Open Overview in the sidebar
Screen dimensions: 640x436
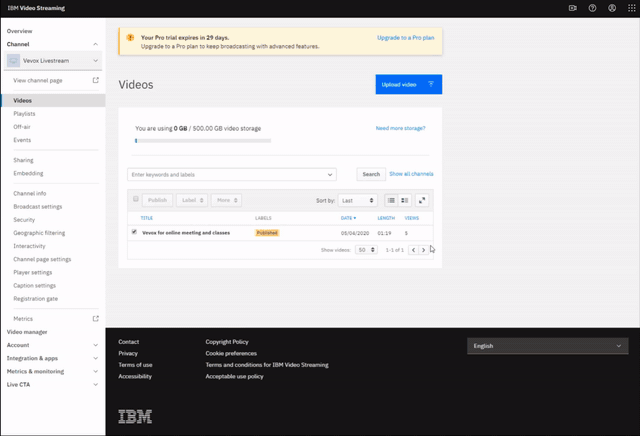pyautogui.click(x=20, y=31)
